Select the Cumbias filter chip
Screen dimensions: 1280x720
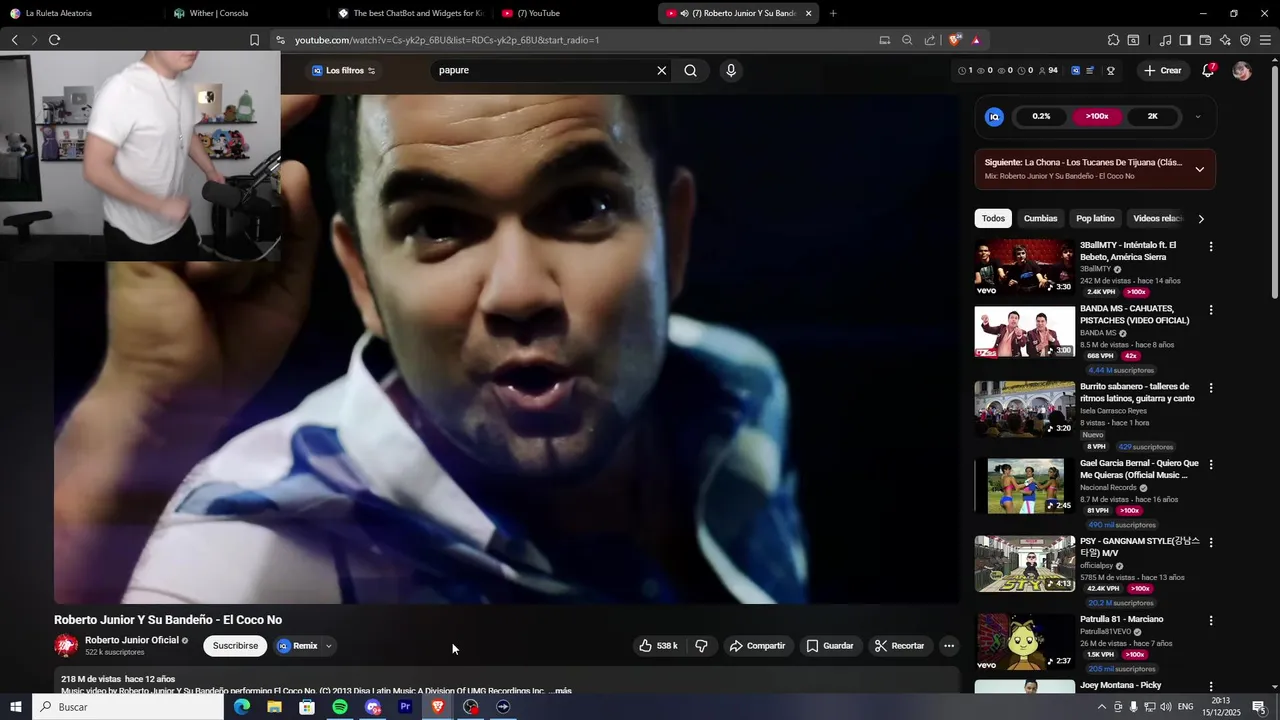(x=1040, y=218)
